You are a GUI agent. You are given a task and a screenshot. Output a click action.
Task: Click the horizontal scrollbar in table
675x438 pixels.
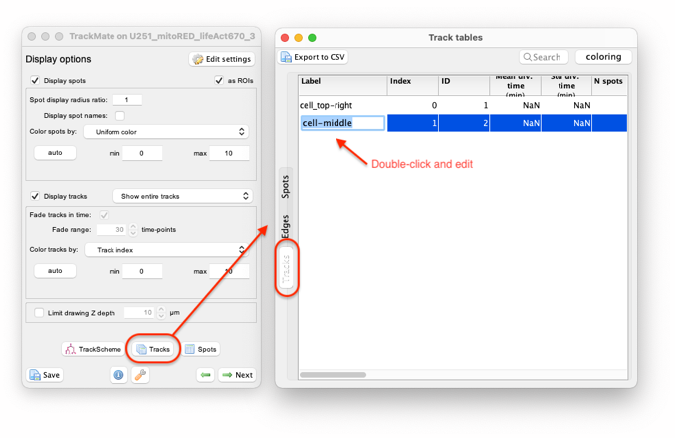coord(333,375)
